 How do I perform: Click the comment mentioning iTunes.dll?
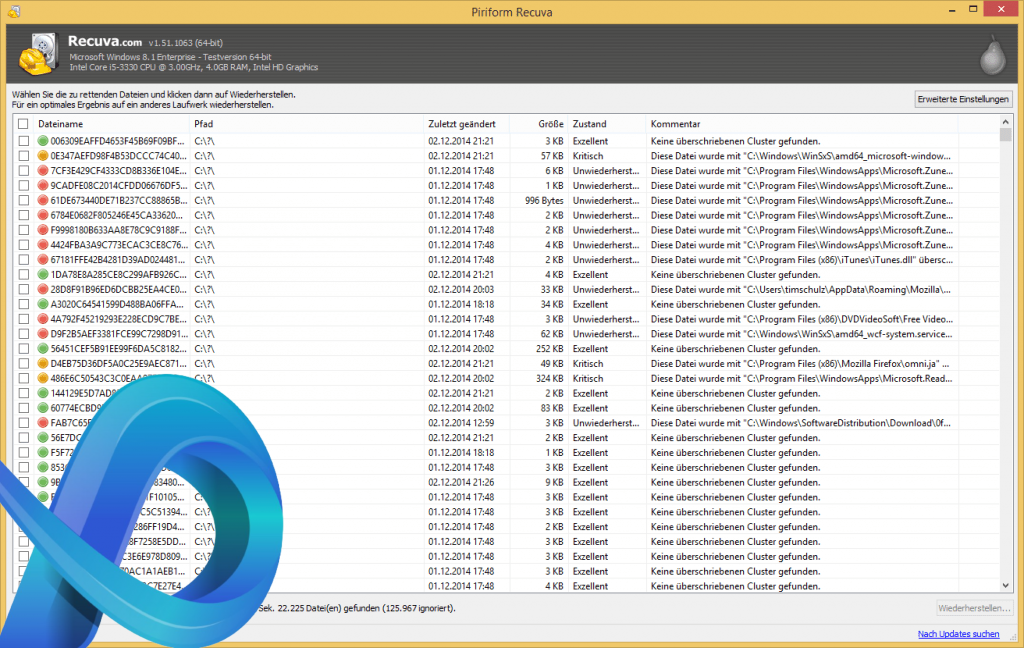(801, 260)
